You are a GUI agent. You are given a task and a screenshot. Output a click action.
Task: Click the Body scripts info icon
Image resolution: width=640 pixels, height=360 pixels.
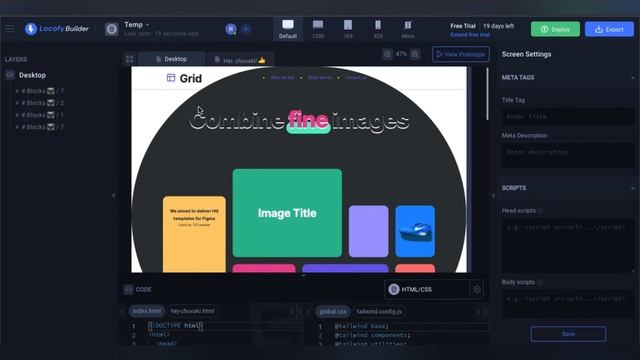tap(540, 282)
